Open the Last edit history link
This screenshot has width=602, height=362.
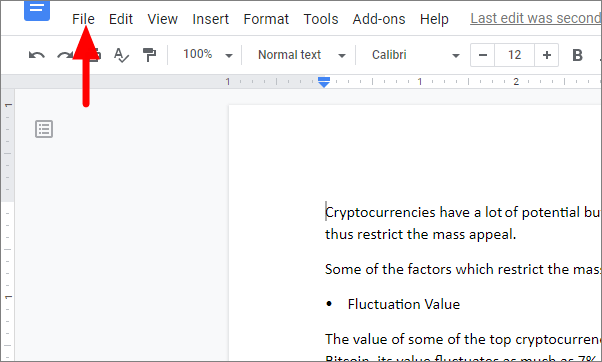click(536, 18)
